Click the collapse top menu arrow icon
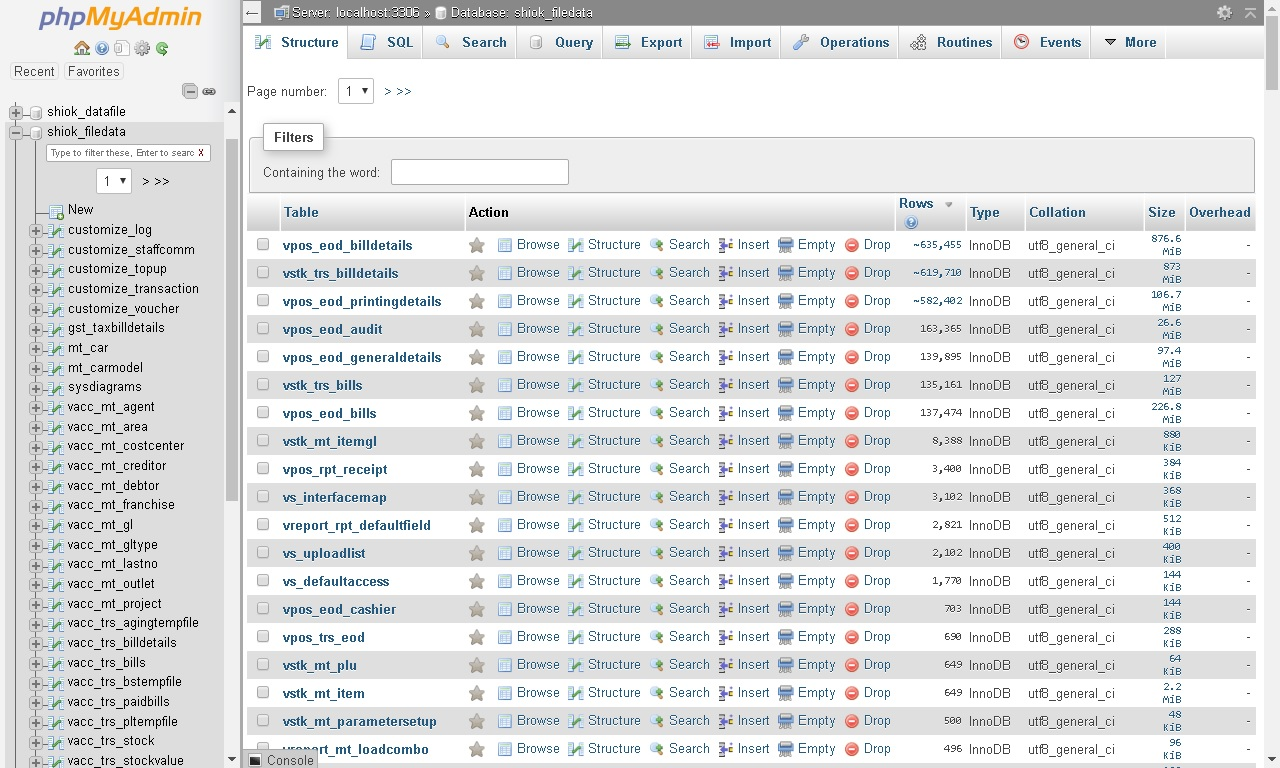The height and width of the screenshot is (768, 1280). pyautogui.click(x=1250, y=12)
